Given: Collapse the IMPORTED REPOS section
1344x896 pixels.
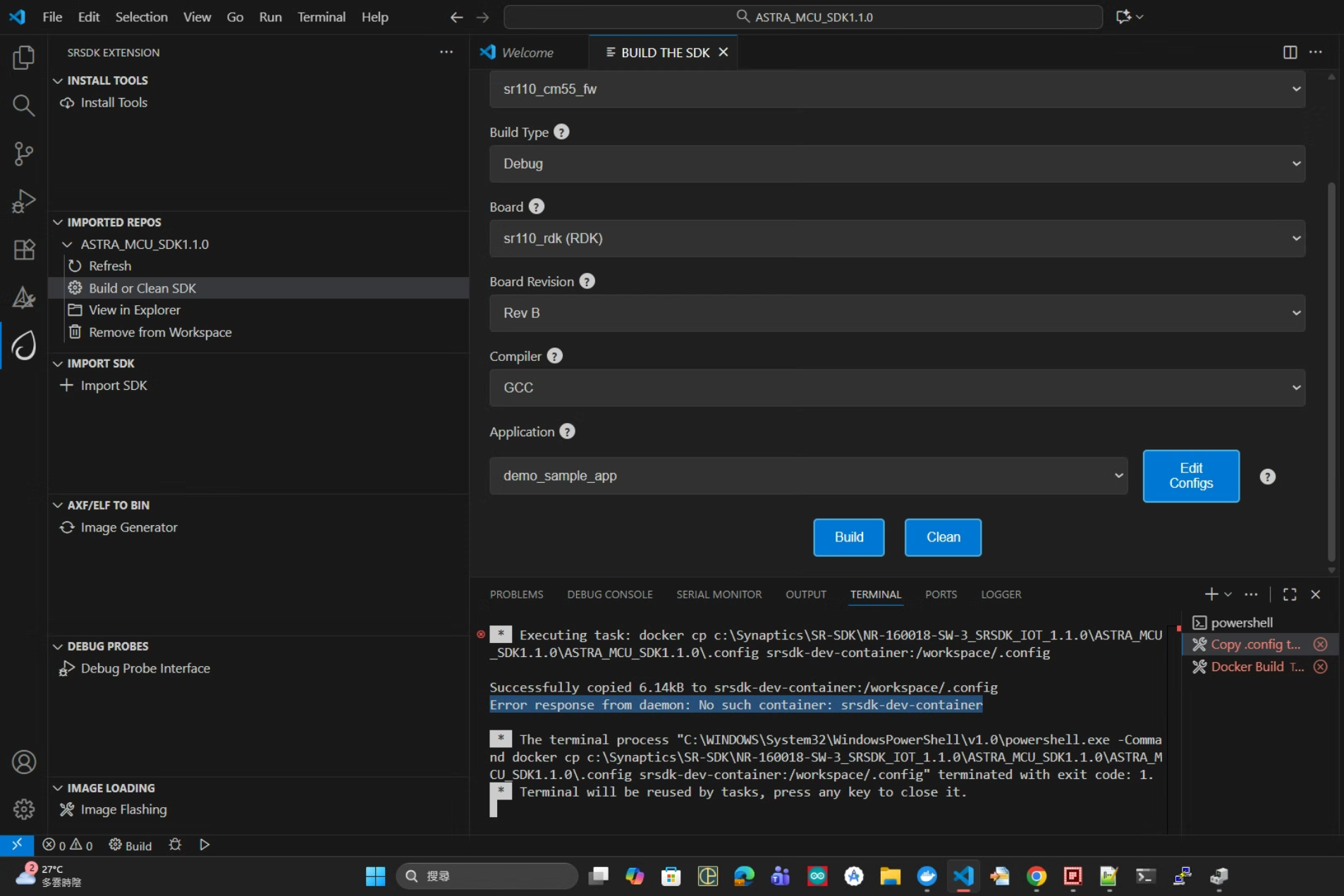Looking at the screenshot, I should pos(58,222).
